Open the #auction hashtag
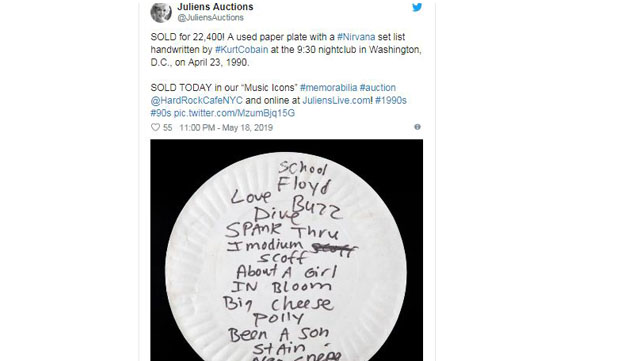Screen dimensions: 642x361 click(x=378, y=88)
